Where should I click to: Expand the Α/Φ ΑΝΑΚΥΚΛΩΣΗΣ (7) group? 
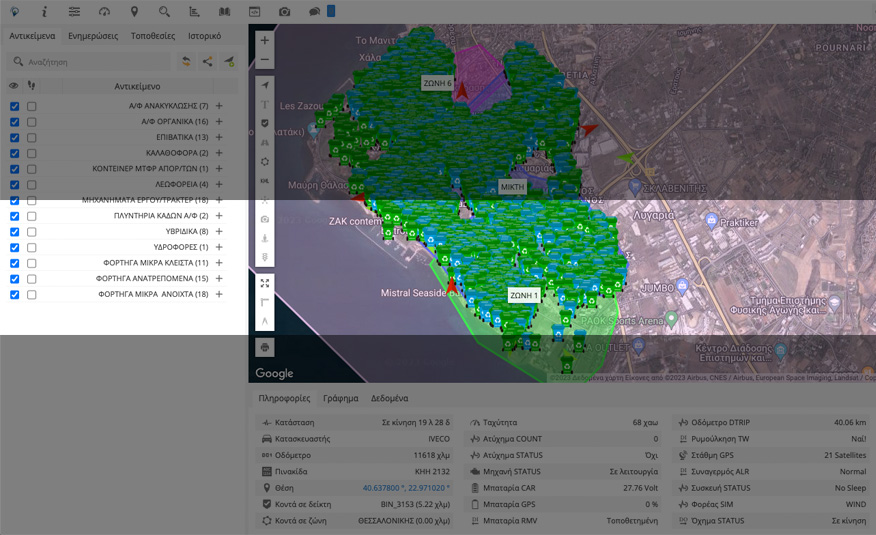[219, 106]
